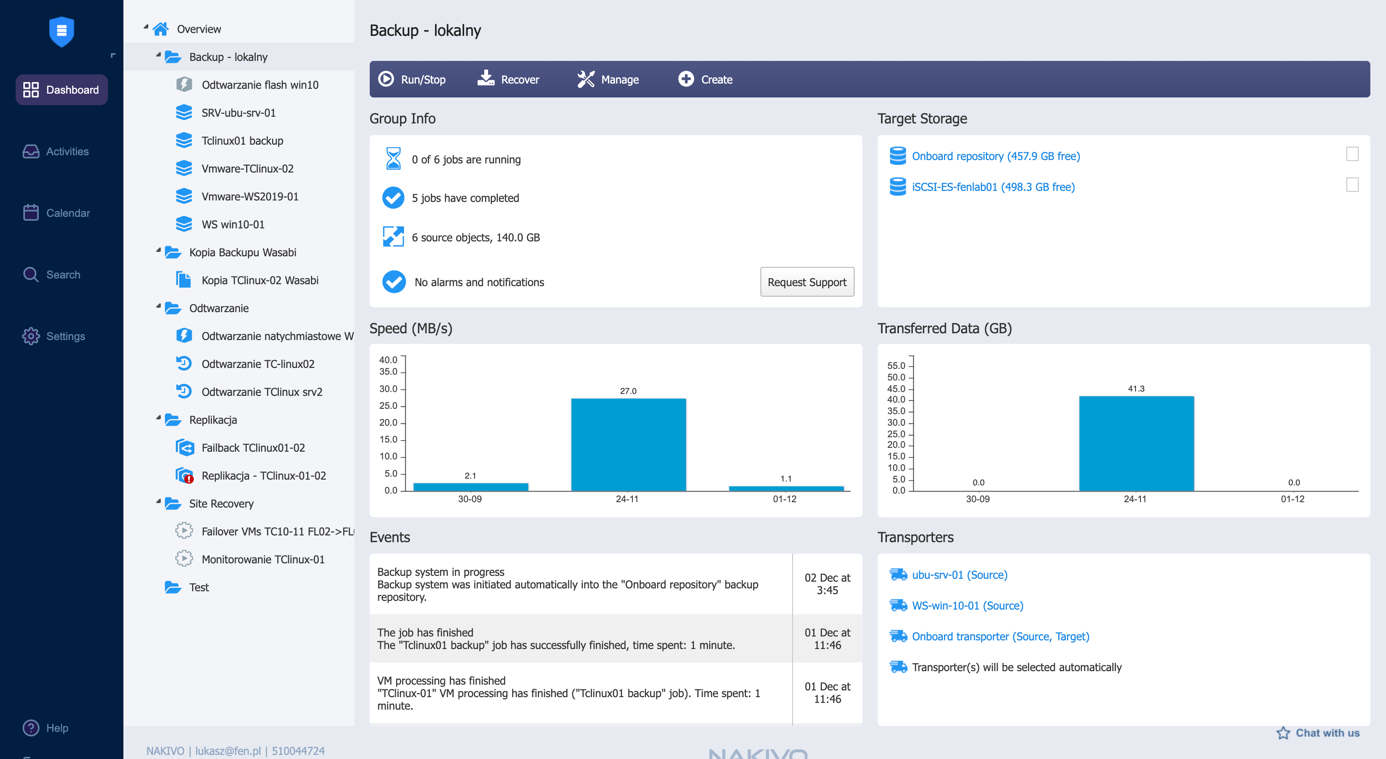The image size is (1386, 759).
Task: Click the Overview home icon
Action: [161, 29]
